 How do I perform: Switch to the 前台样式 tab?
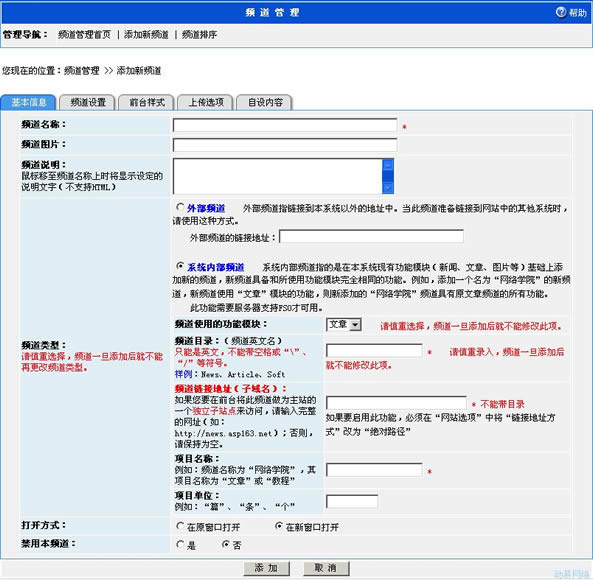[x=147, y=102]
